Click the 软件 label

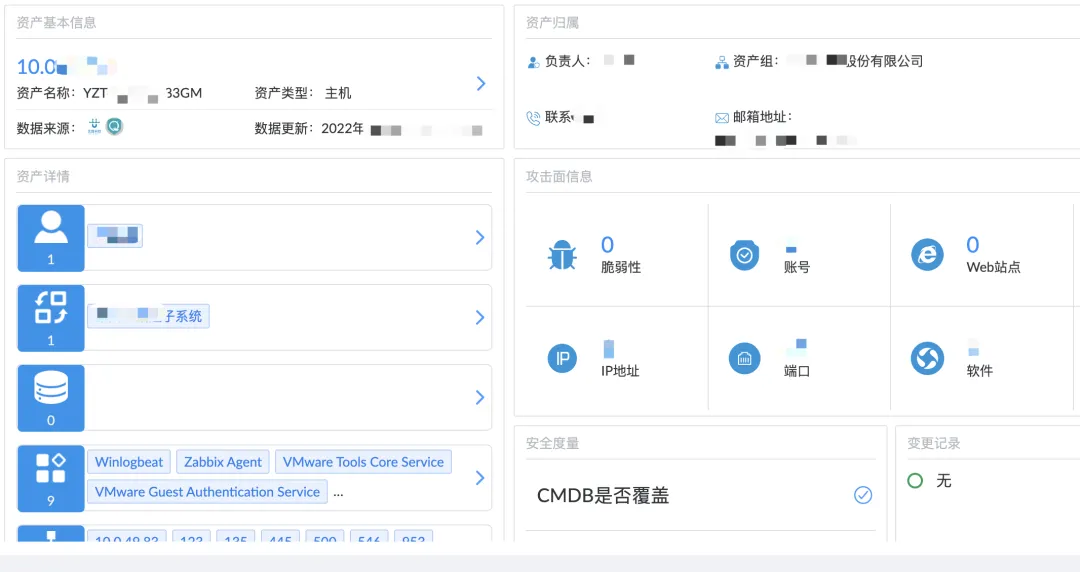click(979, 371)
